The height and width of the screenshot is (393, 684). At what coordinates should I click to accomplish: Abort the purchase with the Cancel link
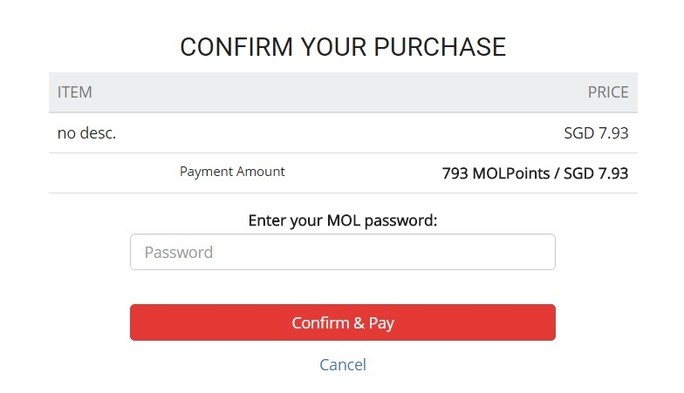[342, 365]
